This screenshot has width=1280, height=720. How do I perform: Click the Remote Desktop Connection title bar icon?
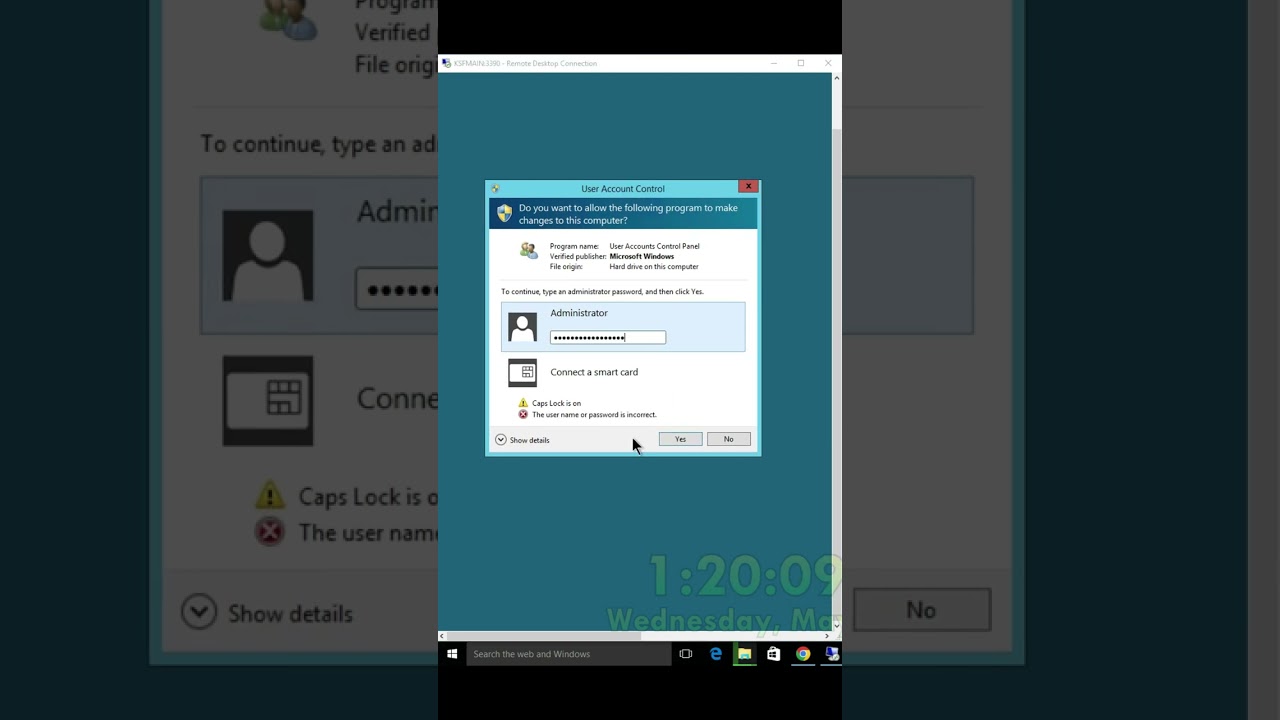(x=446, y=63)
